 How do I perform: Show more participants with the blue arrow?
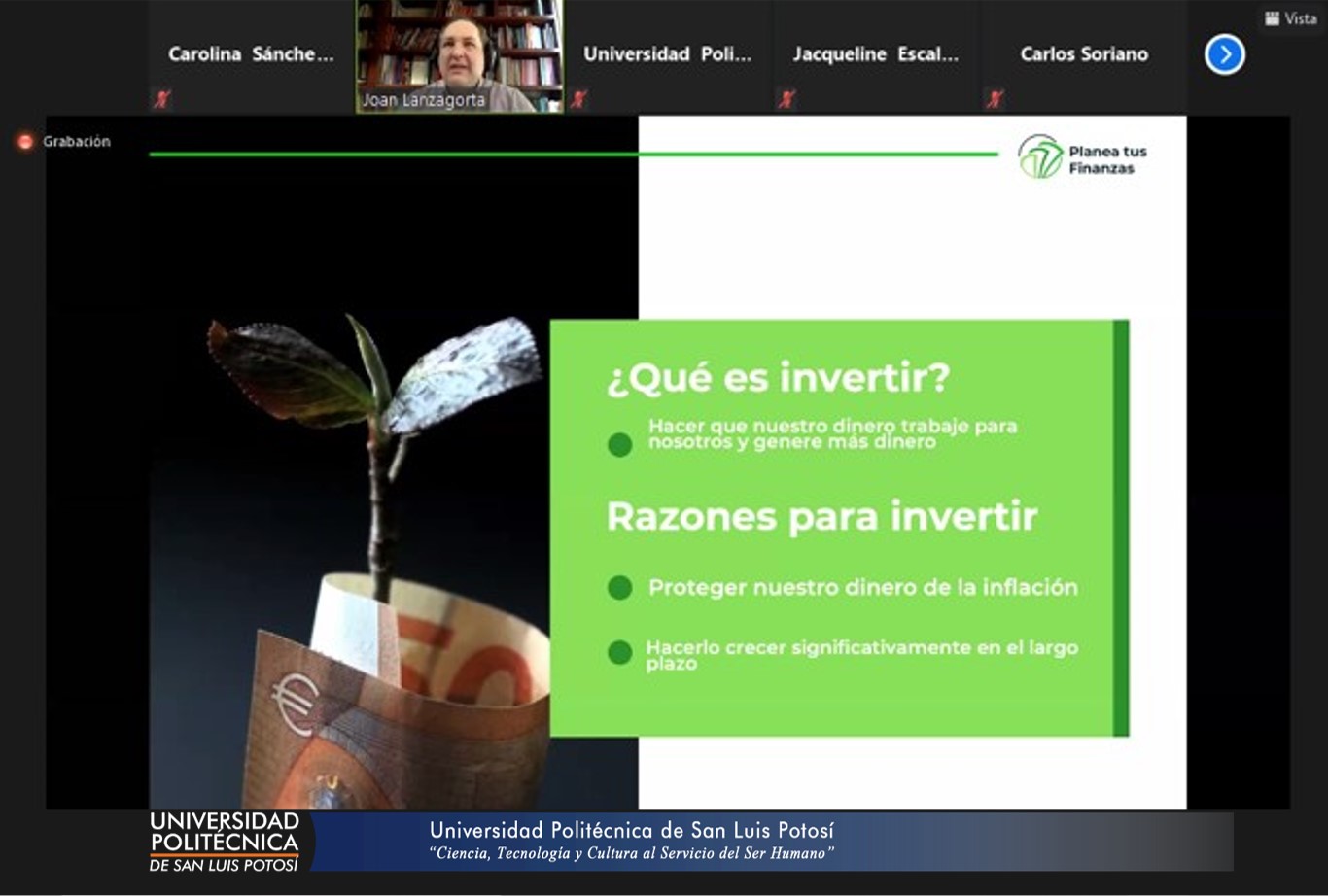1224,54
